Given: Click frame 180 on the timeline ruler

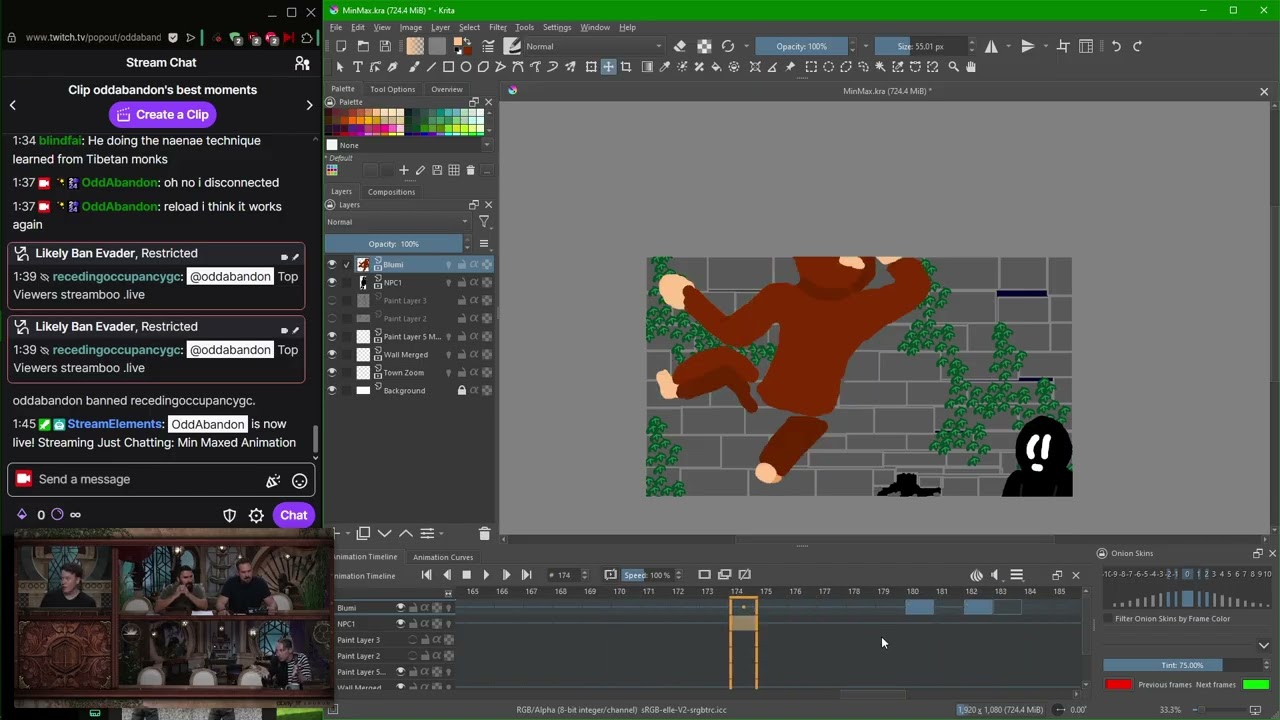Looking at the screenshot, I should click(x=912, y=591).
